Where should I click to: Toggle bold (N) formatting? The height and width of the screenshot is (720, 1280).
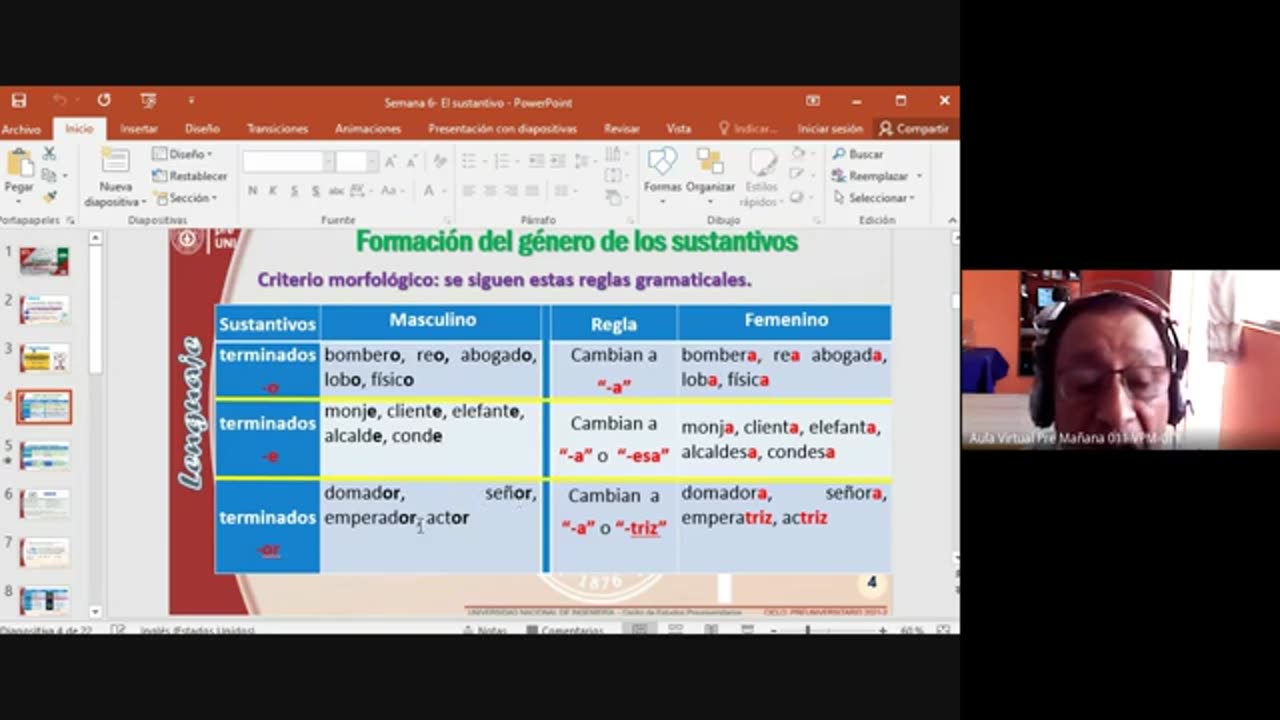(x=252, y=191)
